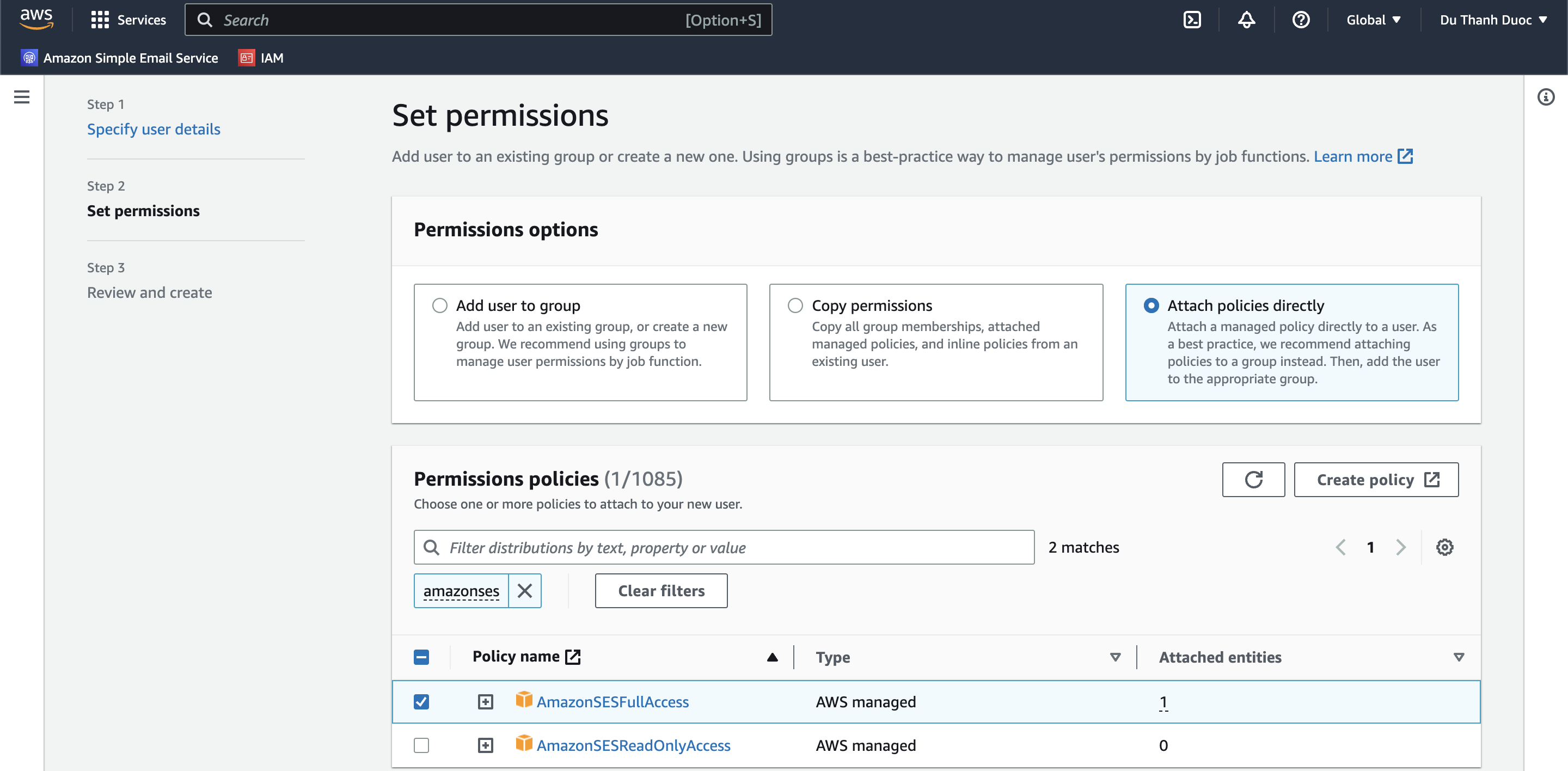
Task: Sort by Type column arrow
Action: click(x=1115, y=657)
